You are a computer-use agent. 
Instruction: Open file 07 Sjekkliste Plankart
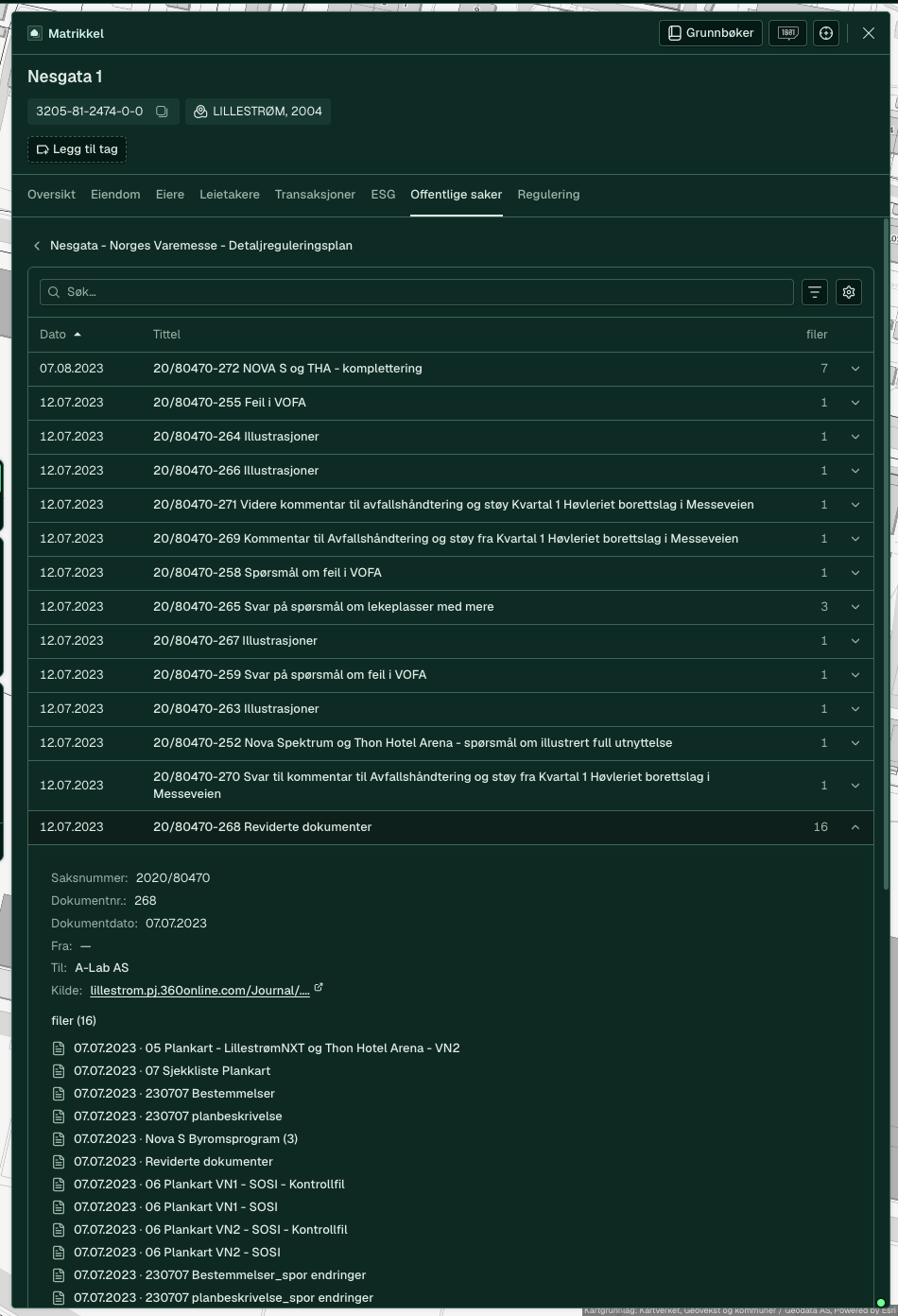coord(208,1071)
